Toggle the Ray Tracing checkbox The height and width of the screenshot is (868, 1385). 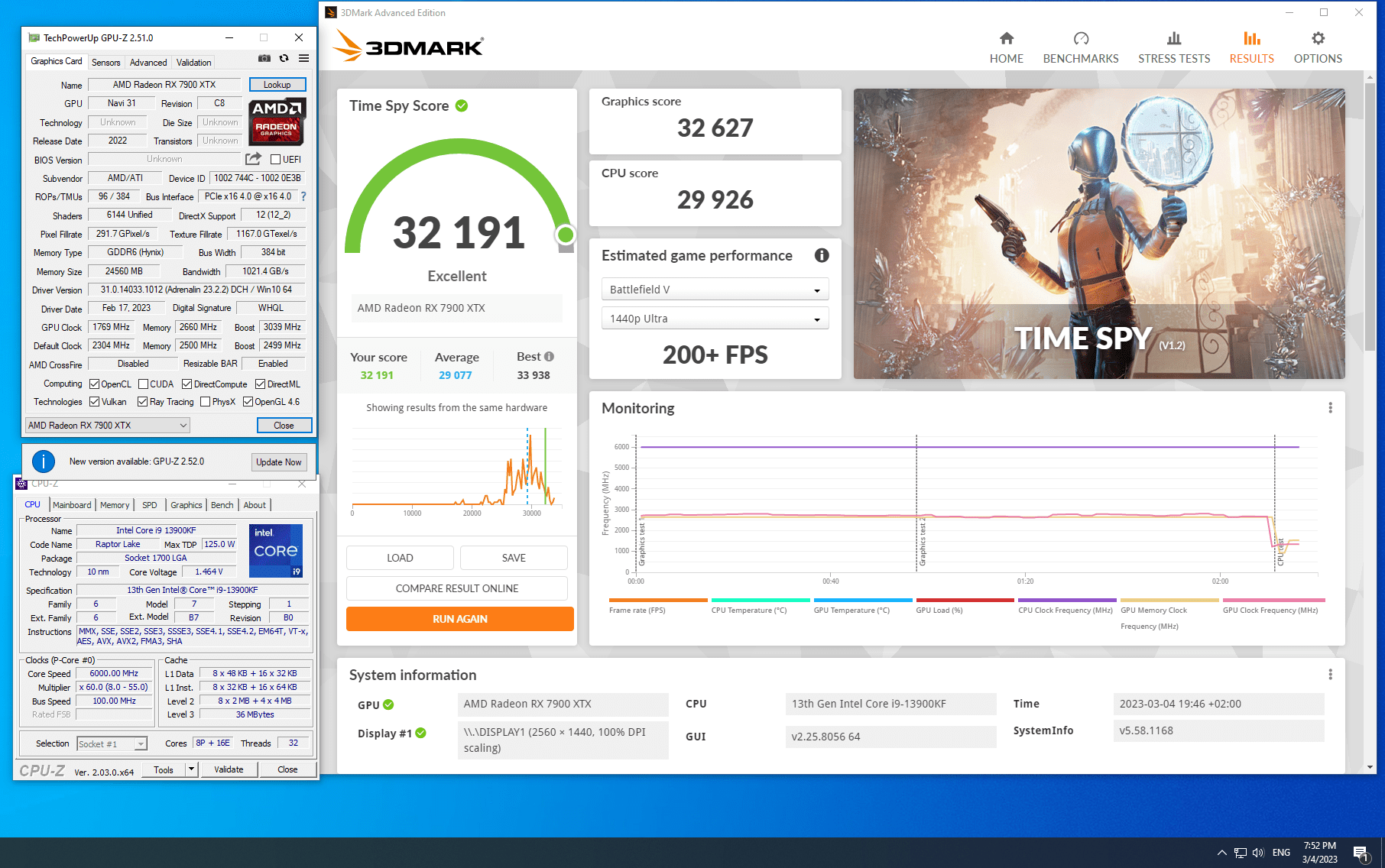[143, 402]
